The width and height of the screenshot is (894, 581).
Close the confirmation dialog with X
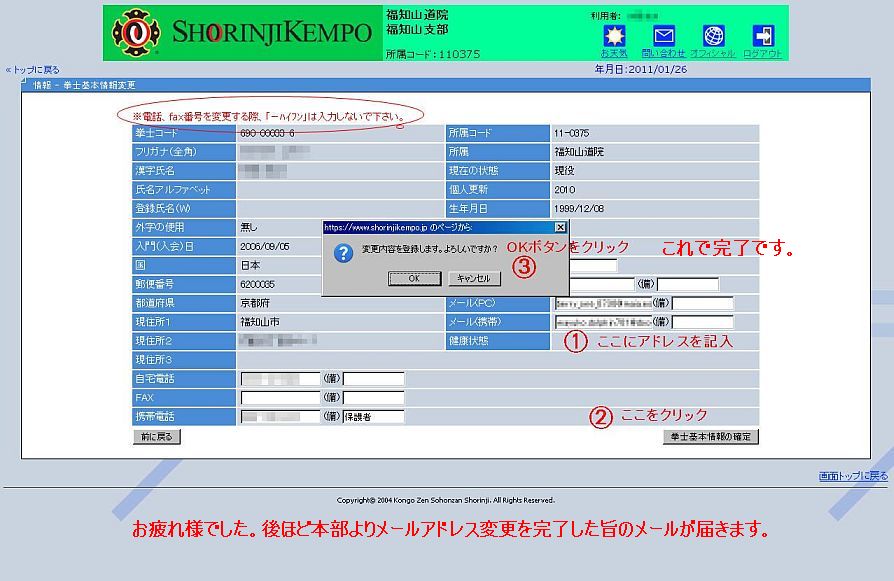[x=560, y=228]
